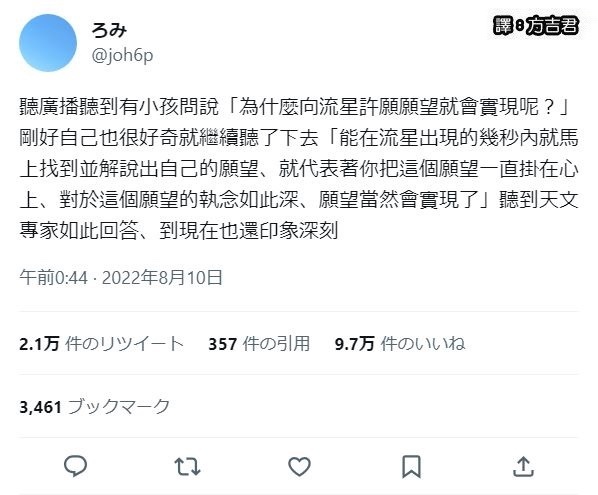
Task: Click the 件のいいね label
Action: click(423, 344)
